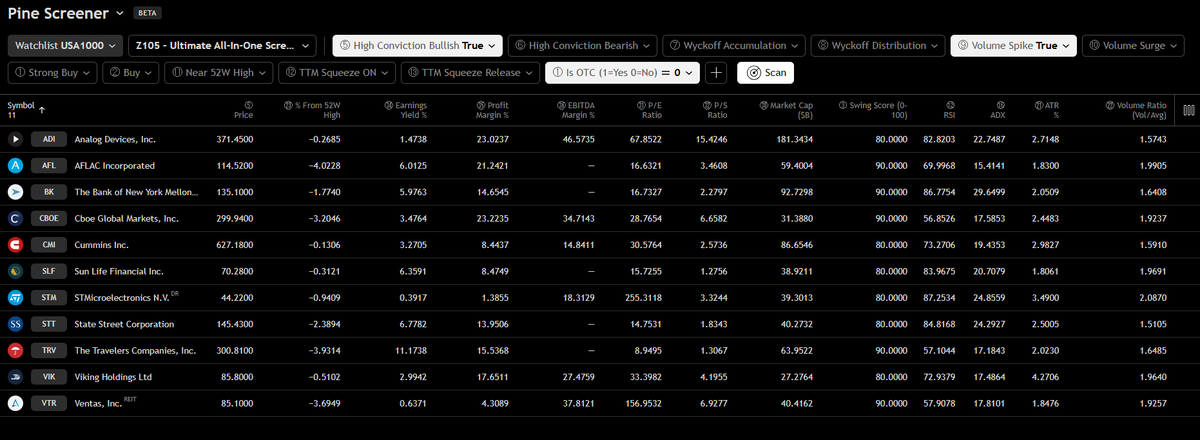Click price value 371.4500
1200x440 pixels.
click(235, 139)
